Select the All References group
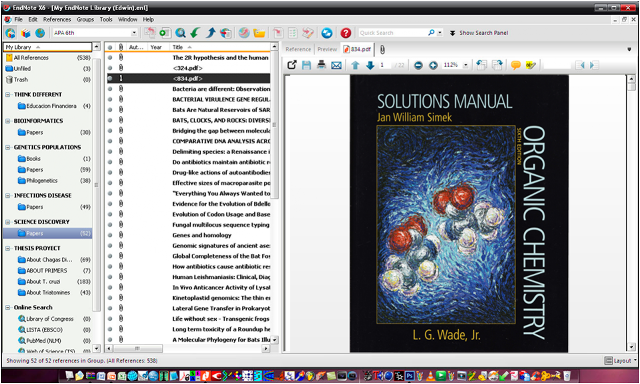The width and height of the screenshot is (640, 384). pyautogui.click(x=48, y=58)
